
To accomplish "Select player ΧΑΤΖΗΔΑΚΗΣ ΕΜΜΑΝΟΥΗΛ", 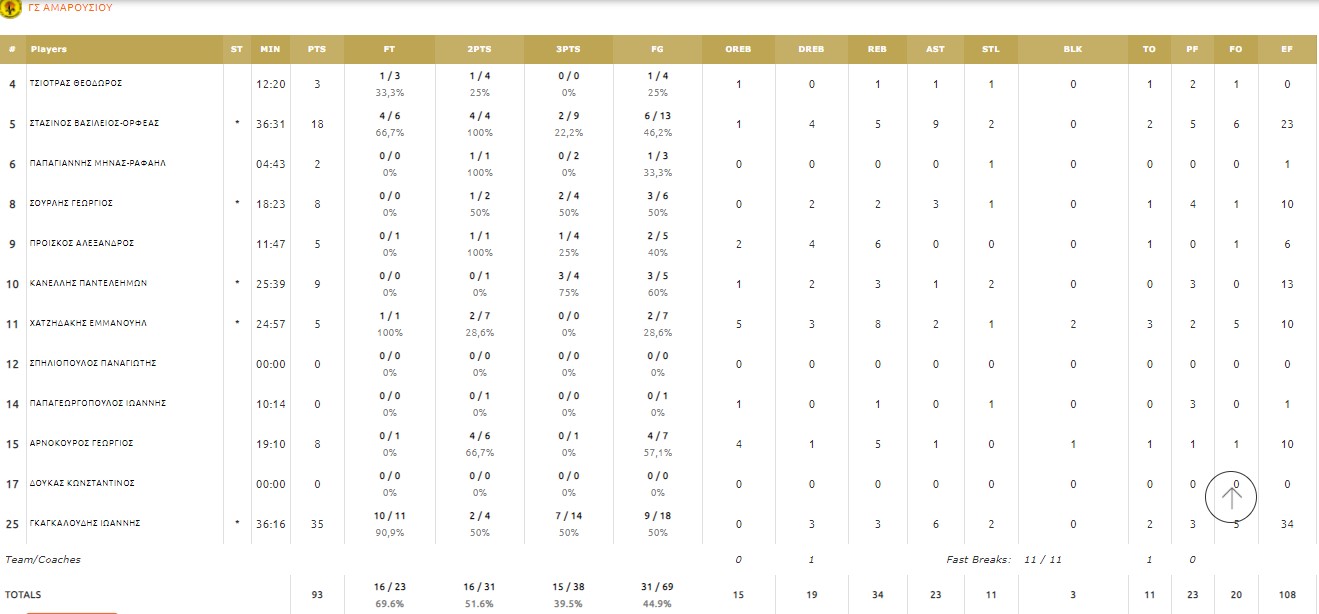I will tap(89, 323).
